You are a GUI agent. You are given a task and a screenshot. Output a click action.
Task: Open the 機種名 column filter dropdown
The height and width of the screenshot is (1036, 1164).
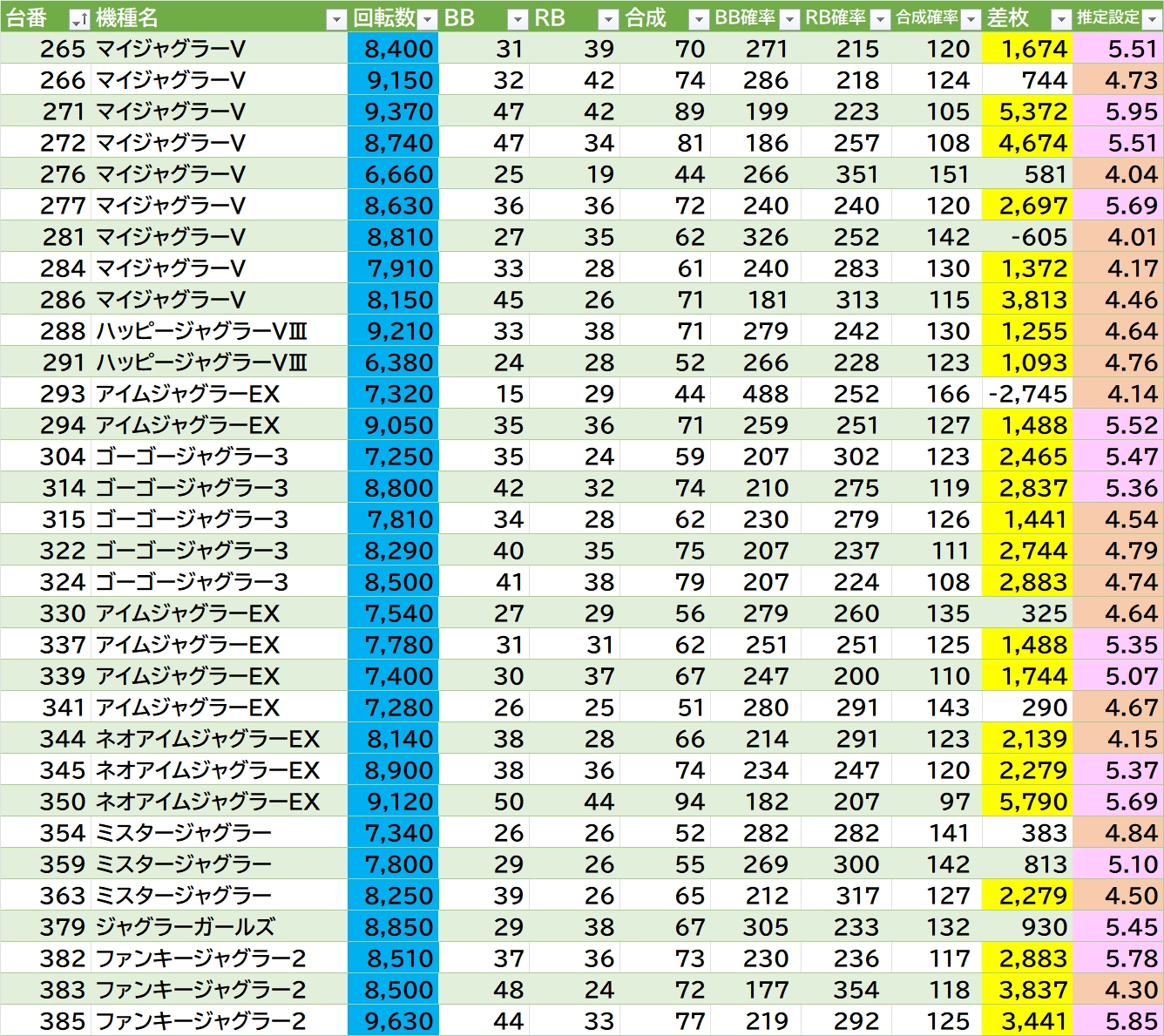pyautogui.click(x=336, y=18)
